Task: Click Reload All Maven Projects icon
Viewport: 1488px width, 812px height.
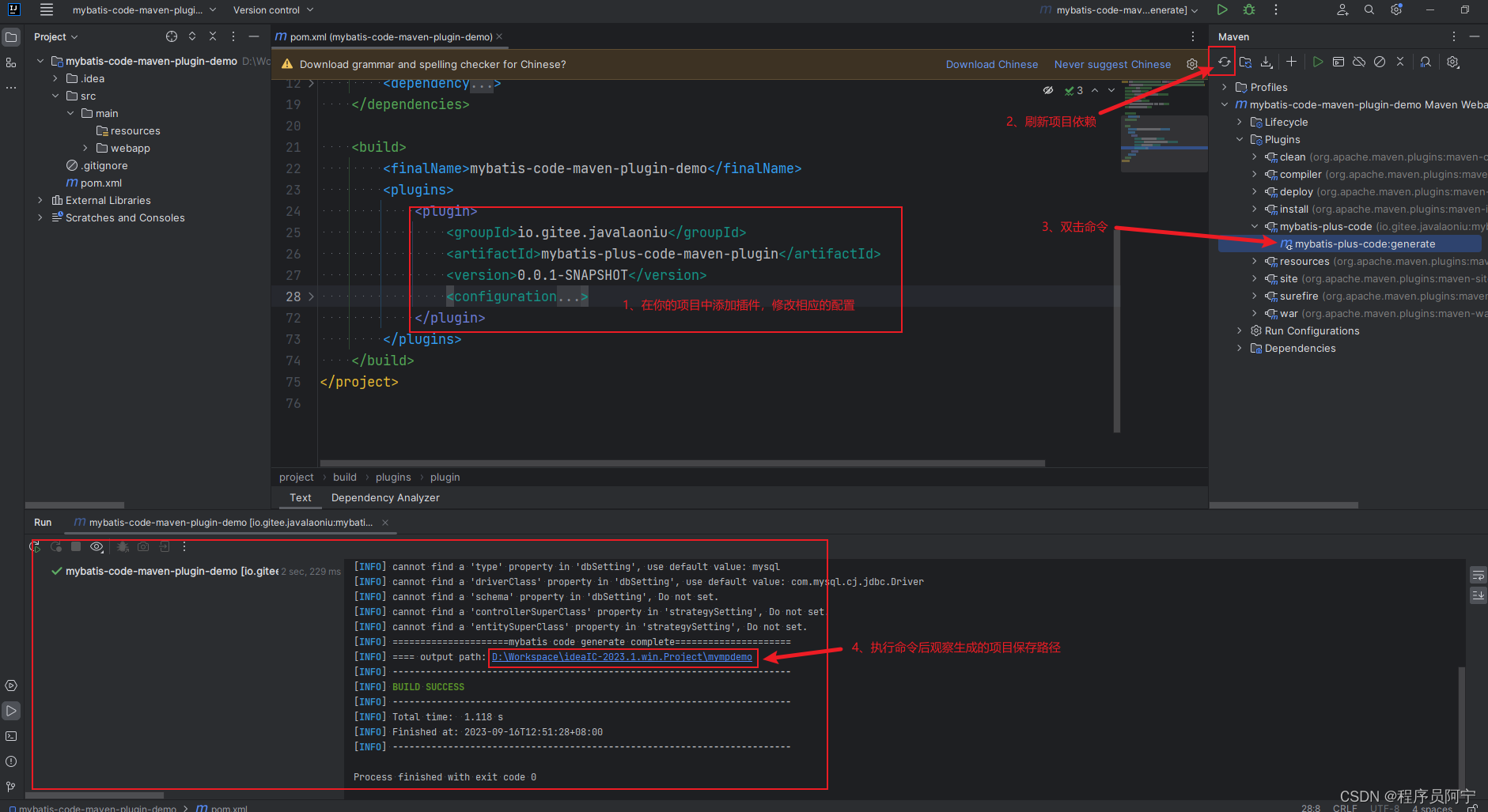Action: (x=1224, y=62)
